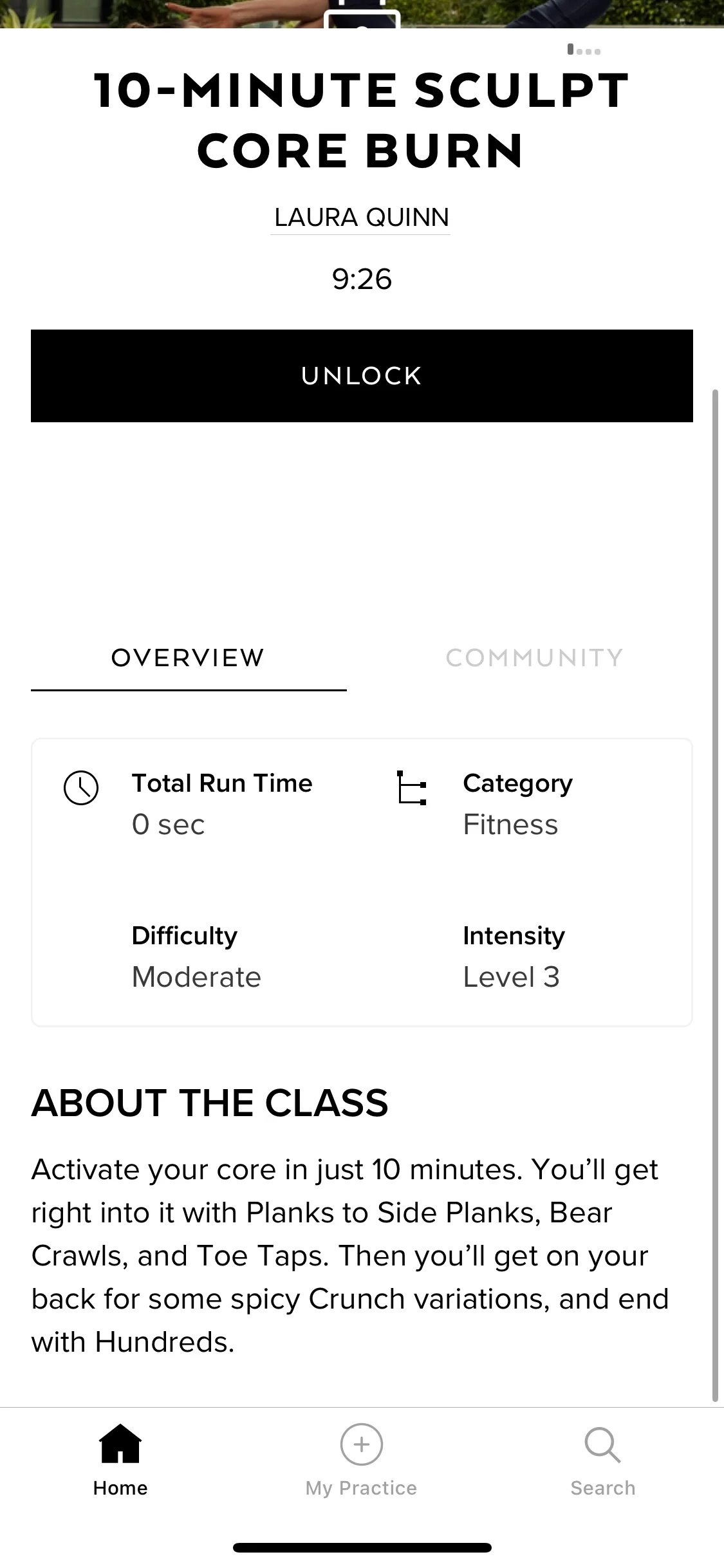Screen dimensions: 724x1568
Task: Tap the About the Class heading
Action: (210, 1103)
